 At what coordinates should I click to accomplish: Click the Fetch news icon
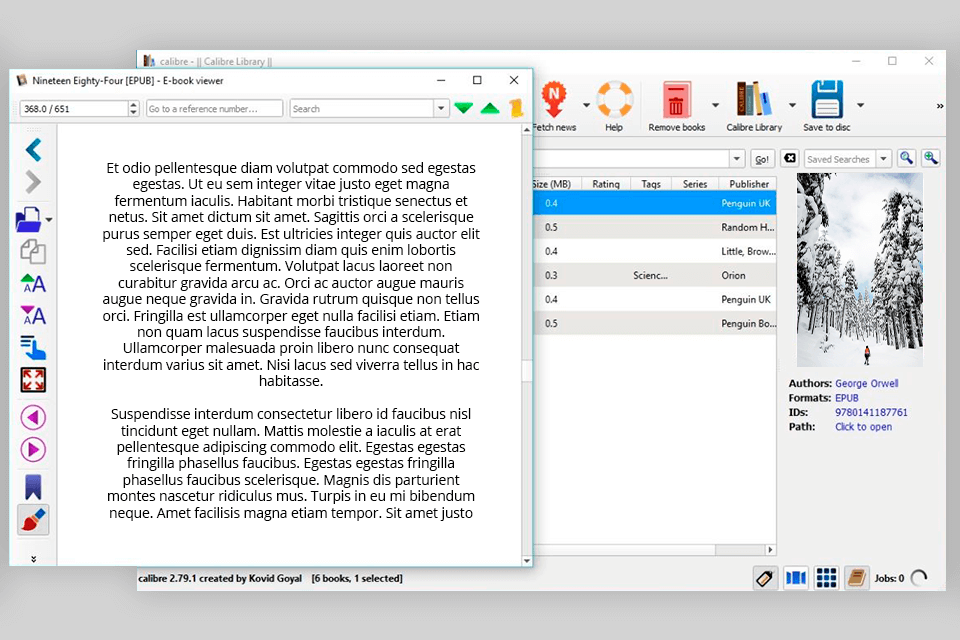(x=554, y=99)
